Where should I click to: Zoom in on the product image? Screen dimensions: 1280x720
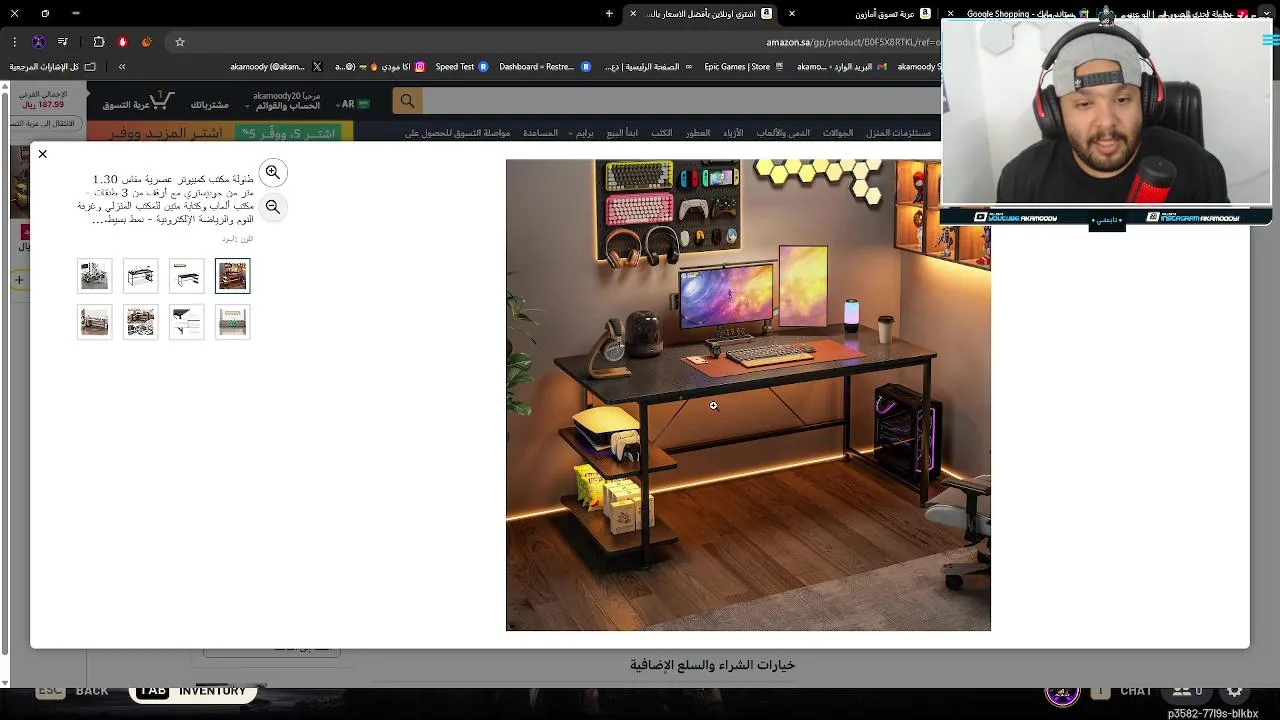pyautogui.click(x=273, y=173)
